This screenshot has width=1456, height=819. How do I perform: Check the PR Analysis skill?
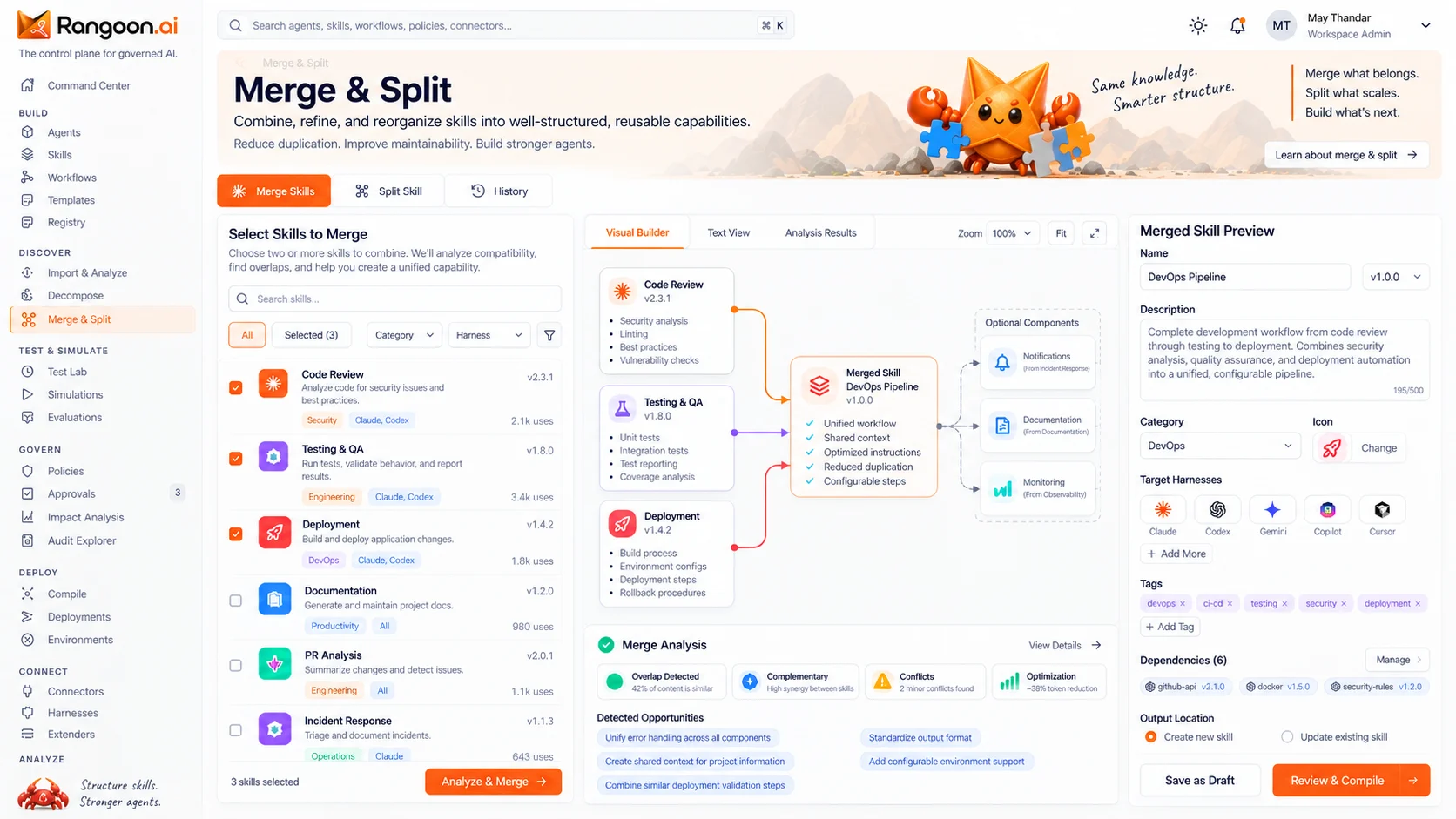[235, 666]
